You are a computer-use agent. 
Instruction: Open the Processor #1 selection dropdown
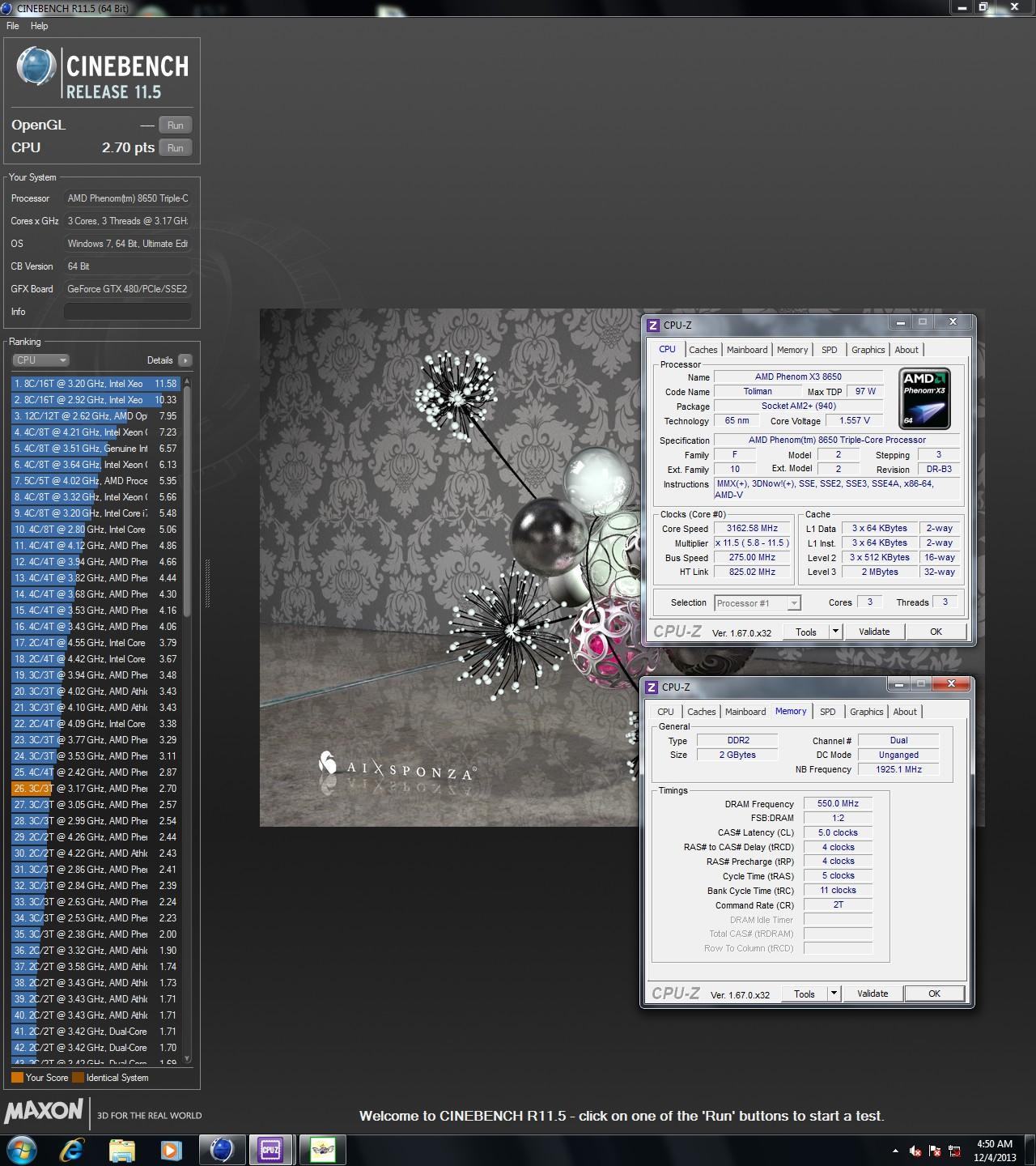[x=758, y=603]
